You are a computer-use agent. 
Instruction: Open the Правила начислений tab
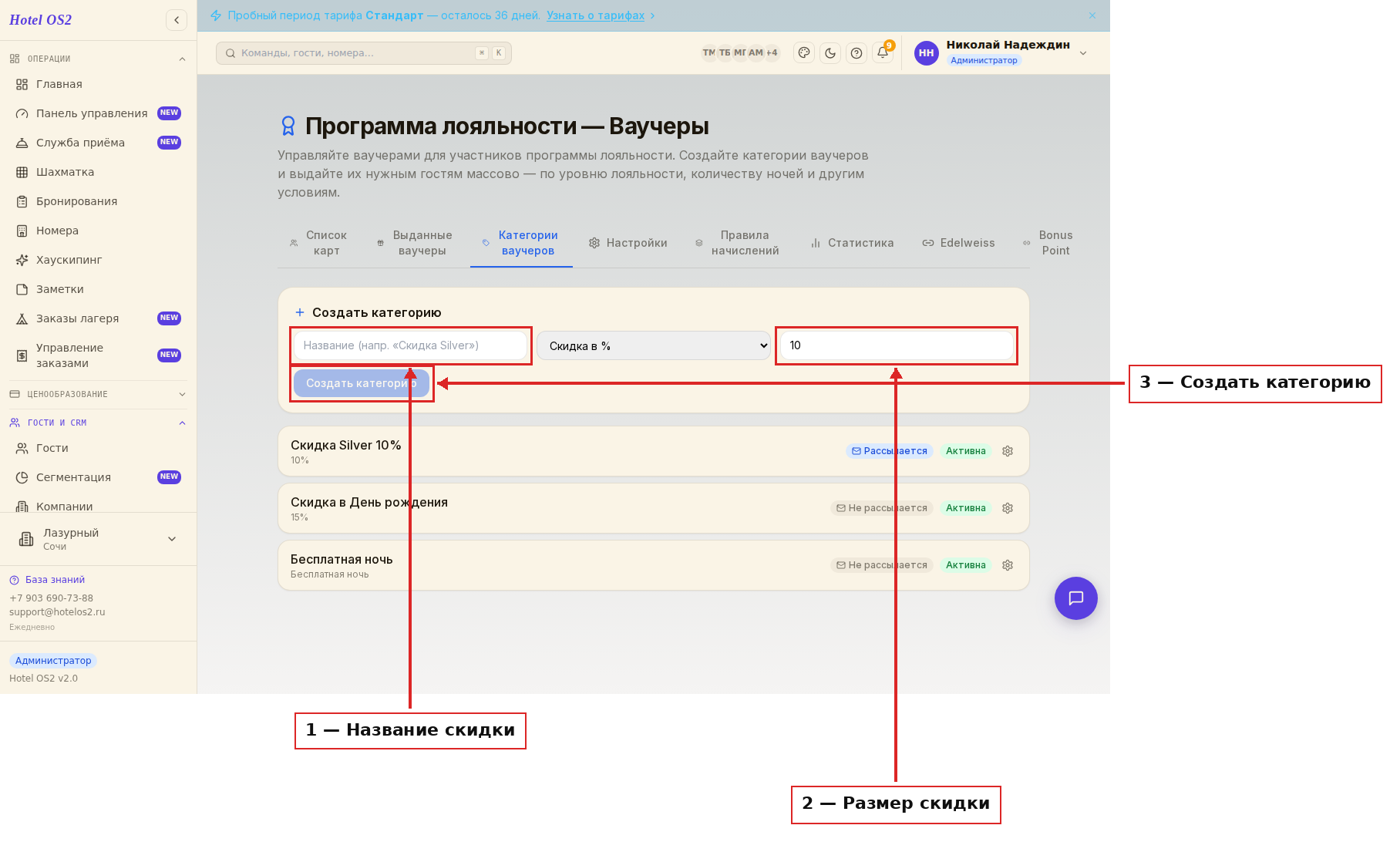point(737,243)
